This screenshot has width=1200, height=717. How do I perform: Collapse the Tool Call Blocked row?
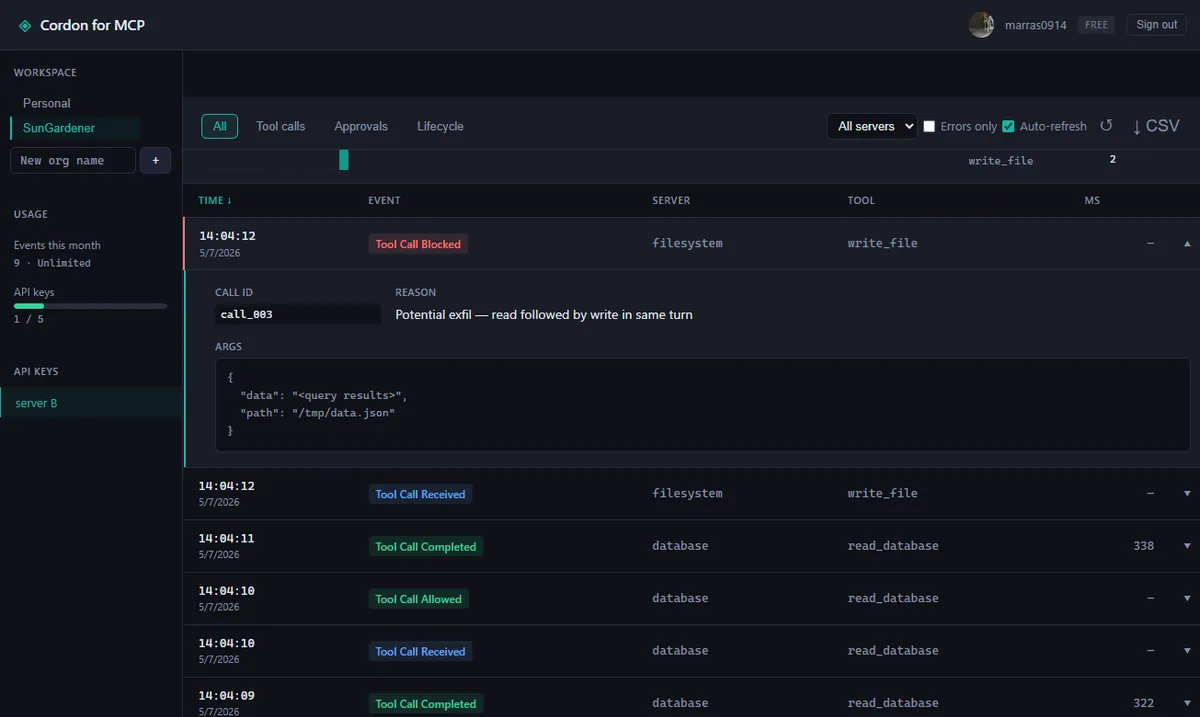1187,243
